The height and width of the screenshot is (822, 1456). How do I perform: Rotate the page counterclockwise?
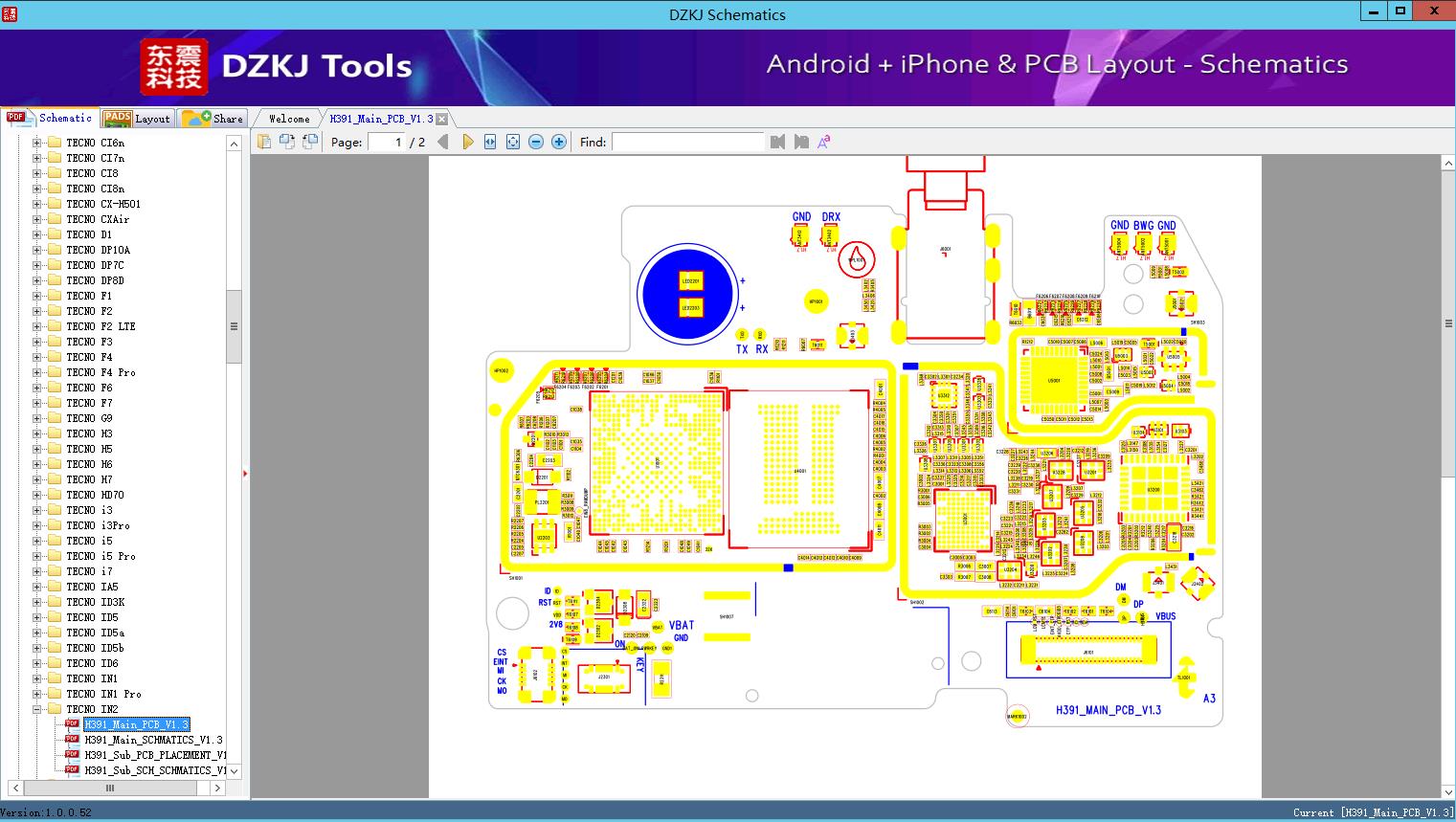coord(286,142)
